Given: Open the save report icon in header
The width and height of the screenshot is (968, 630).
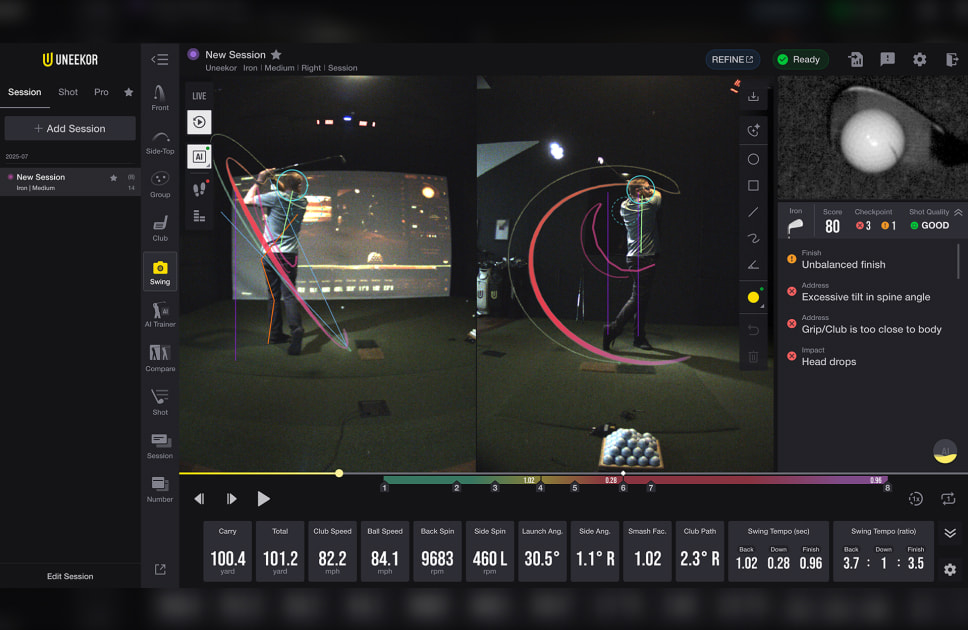Looking at the screenshot, I should click(x=856, y=59).
